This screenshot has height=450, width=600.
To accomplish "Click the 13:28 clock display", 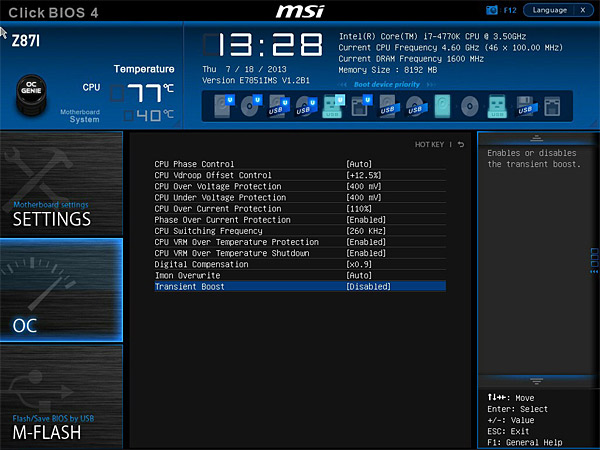I will point(263,44).
